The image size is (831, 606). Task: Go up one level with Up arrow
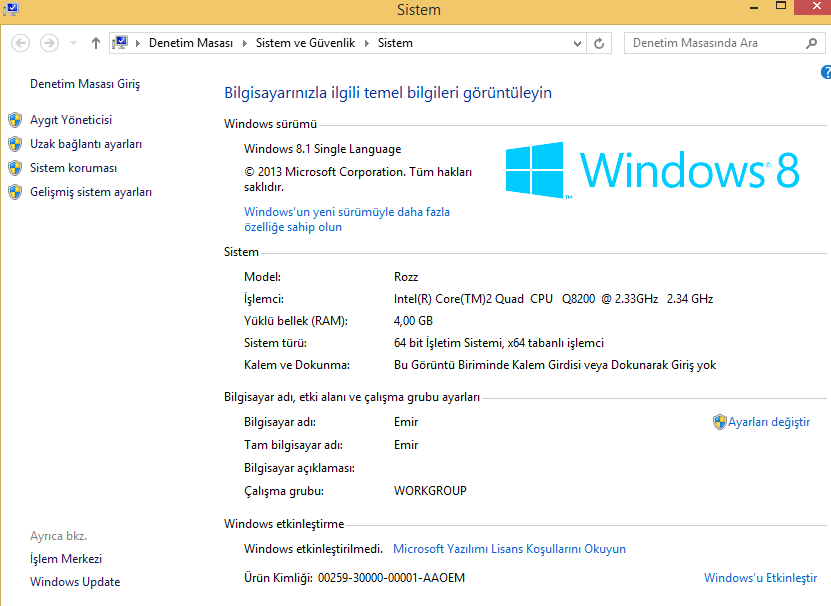pos(95,43)
